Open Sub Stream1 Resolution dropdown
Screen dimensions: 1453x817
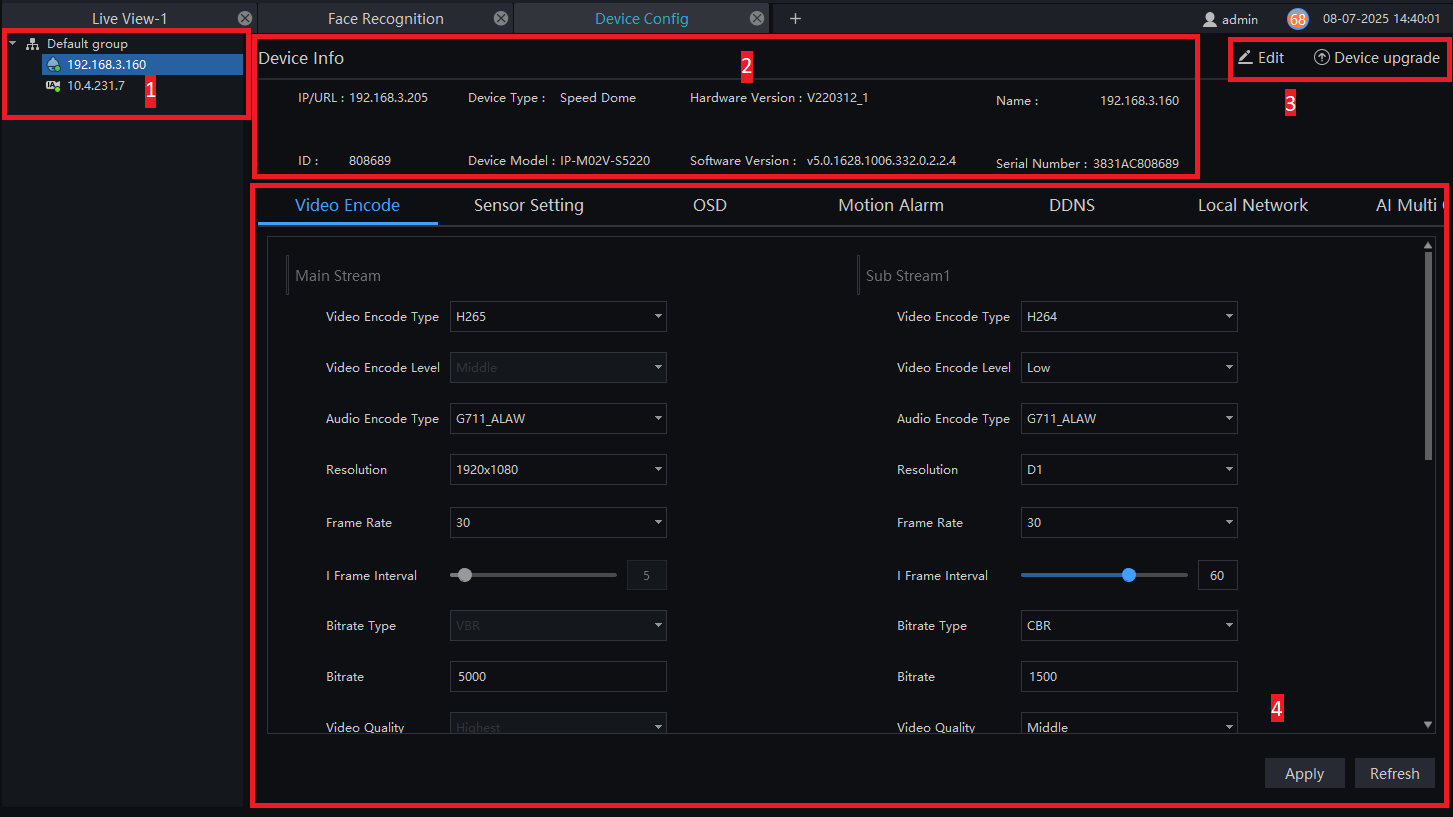click(x=1129, y=470)
